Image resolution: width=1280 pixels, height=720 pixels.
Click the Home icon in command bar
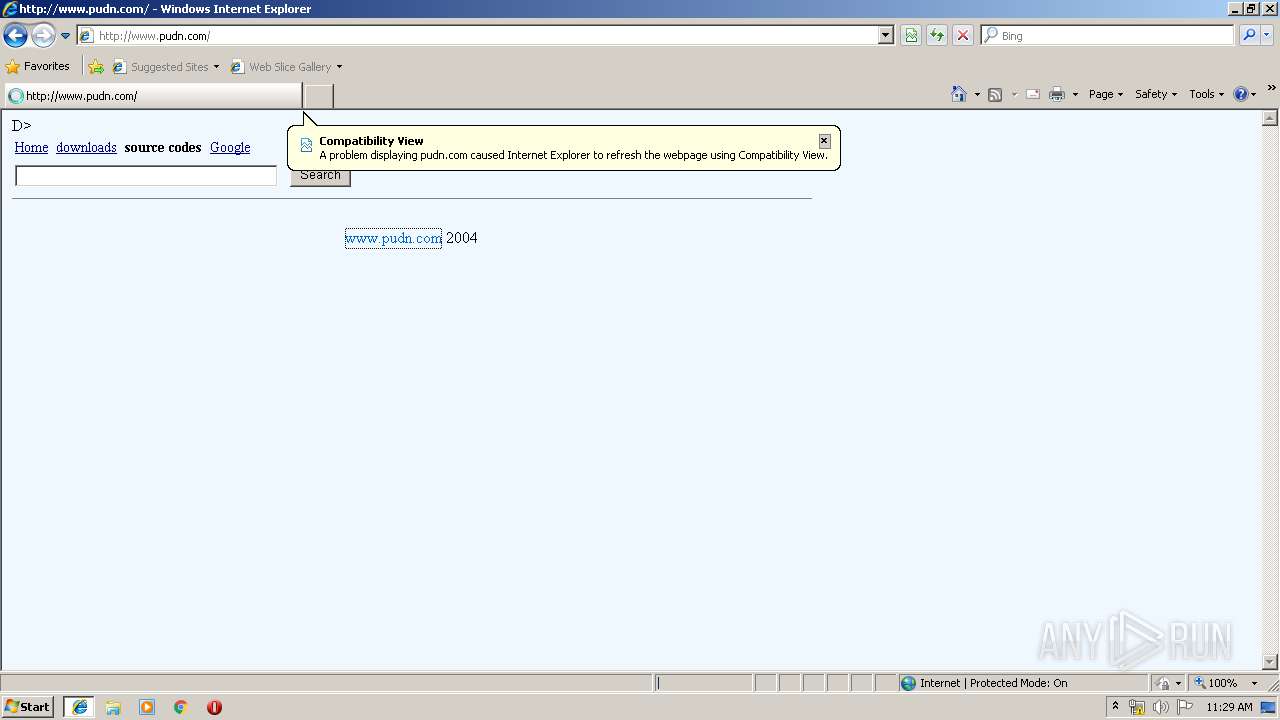[x=959, y=94]
